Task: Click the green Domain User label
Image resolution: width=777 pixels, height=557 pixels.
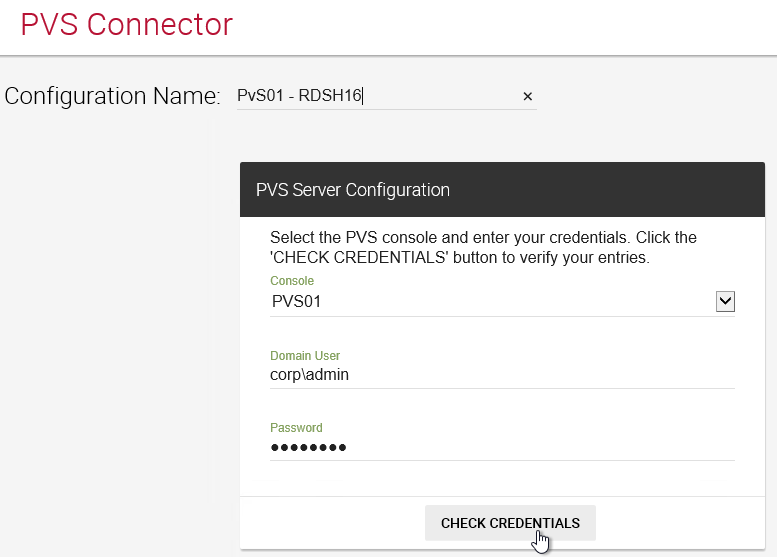Action: [305, 355]
